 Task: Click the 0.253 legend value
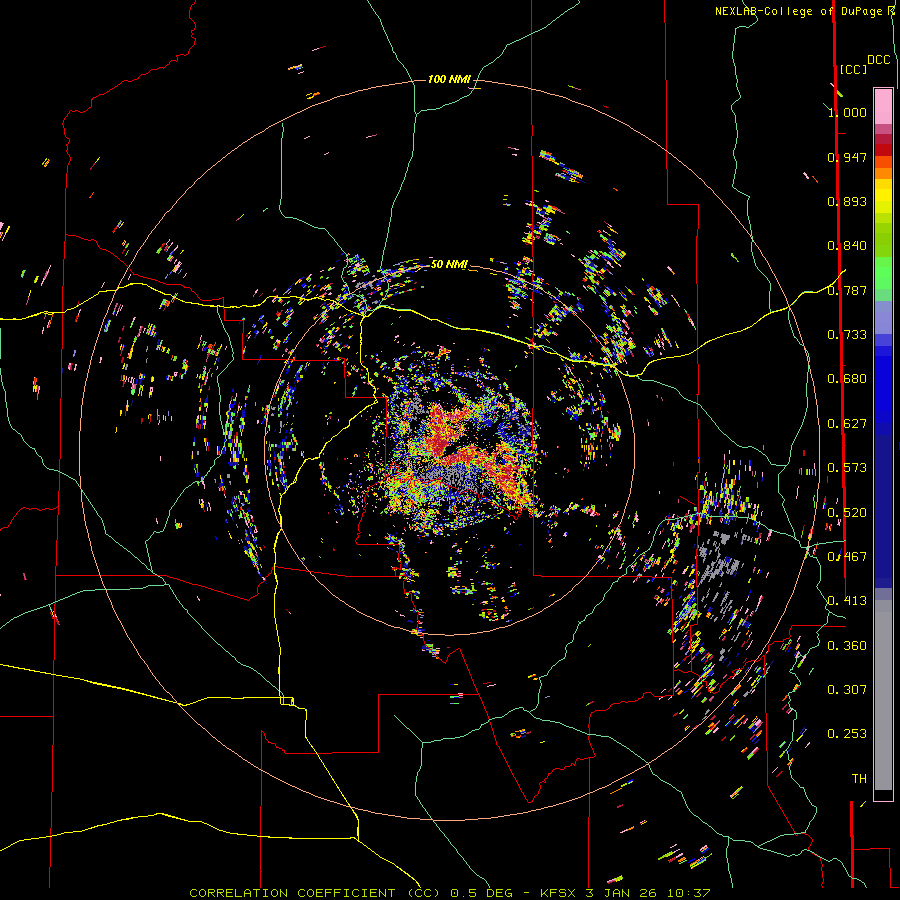(x=847, y=734)
